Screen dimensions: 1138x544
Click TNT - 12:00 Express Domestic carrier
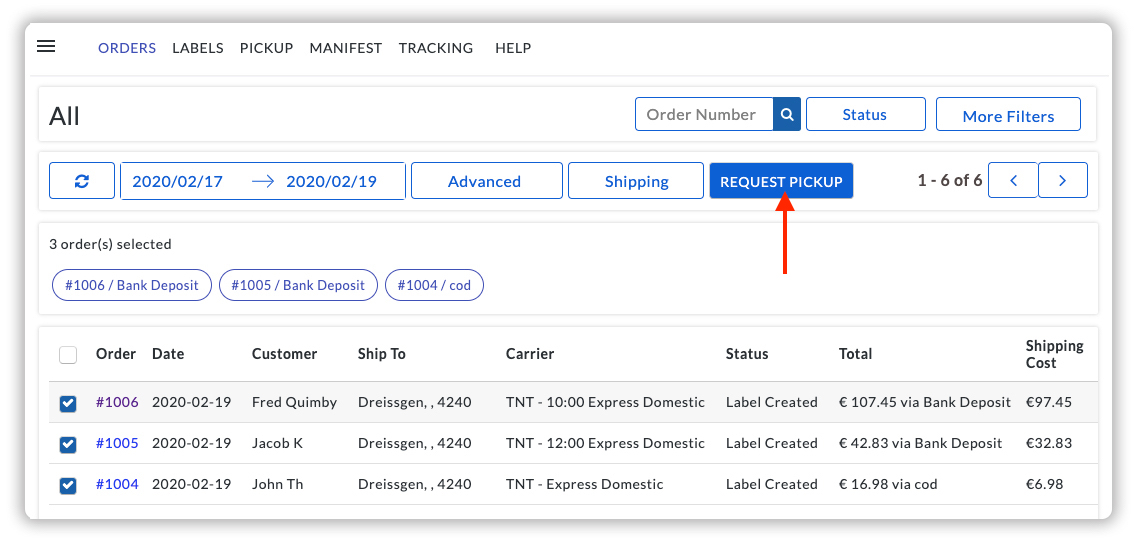[x=605, y=443]
